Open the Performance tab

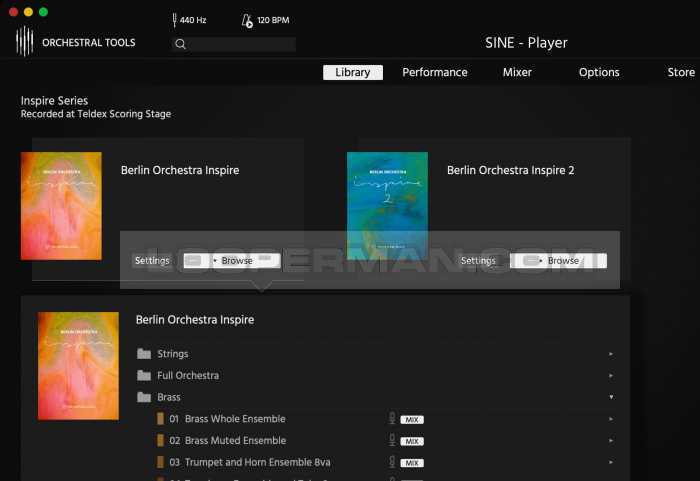point(435,72)
